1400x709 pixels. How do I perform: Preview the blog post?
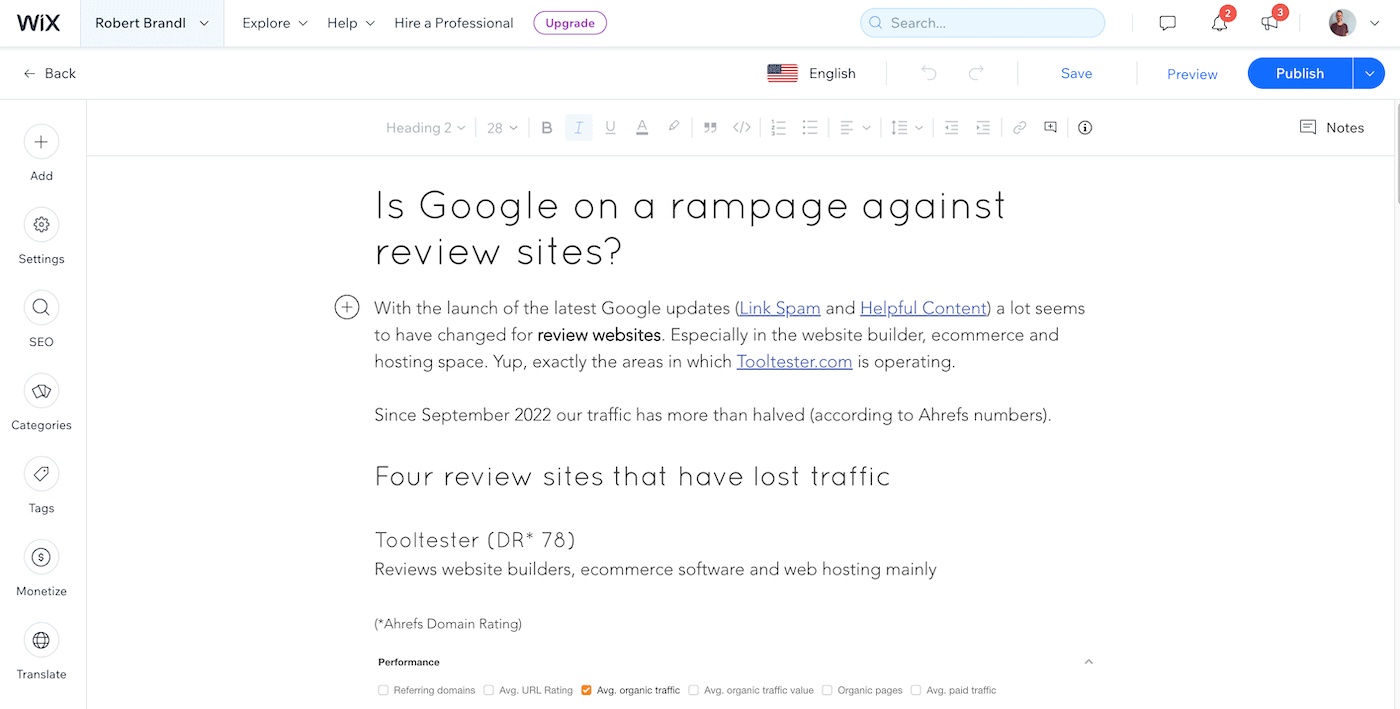(1192, 74)
